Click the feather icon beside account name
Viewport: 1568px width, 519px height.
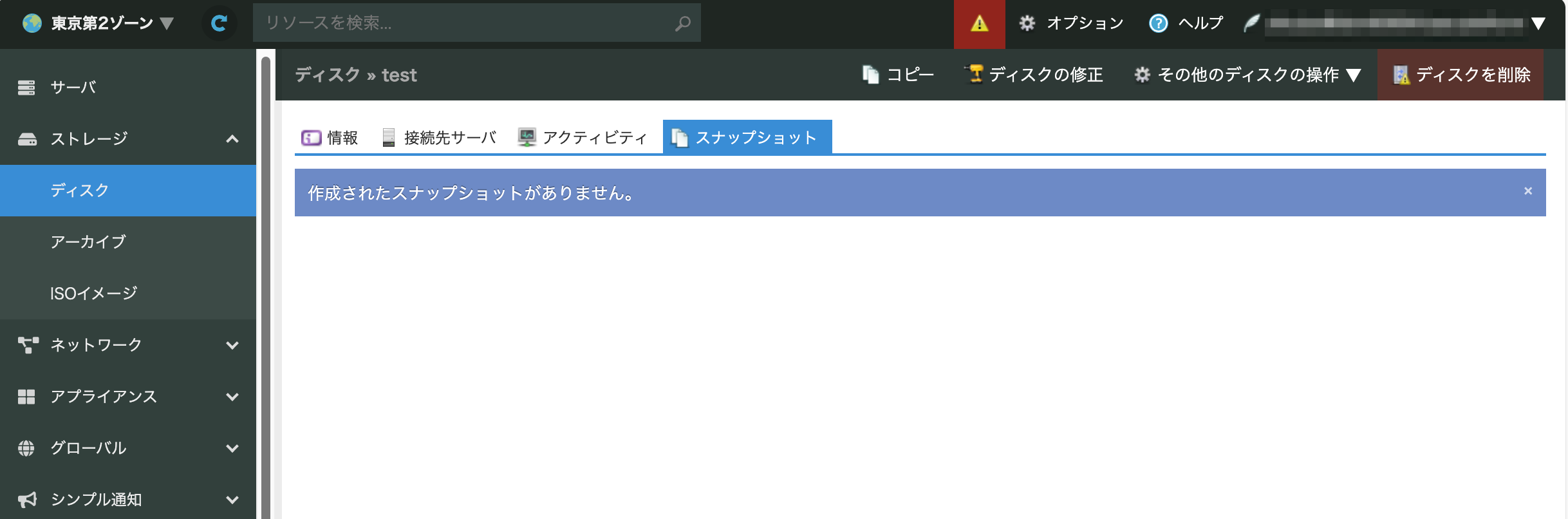point(1251,24)
